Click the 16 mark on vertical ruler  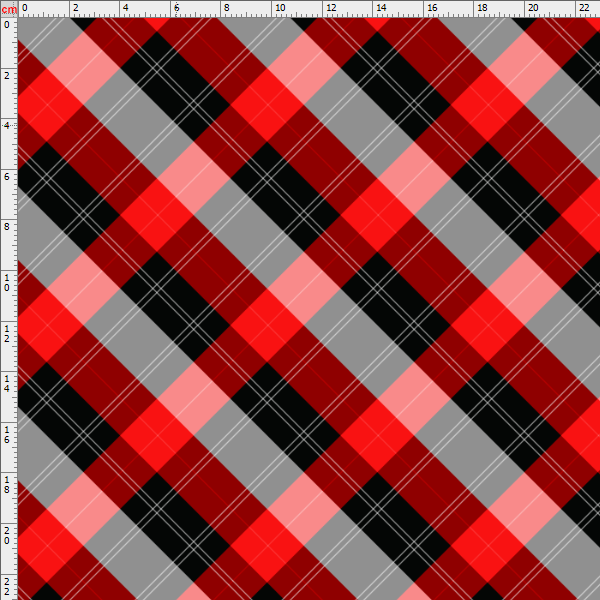pyautogui.click(x=7, y=434)
